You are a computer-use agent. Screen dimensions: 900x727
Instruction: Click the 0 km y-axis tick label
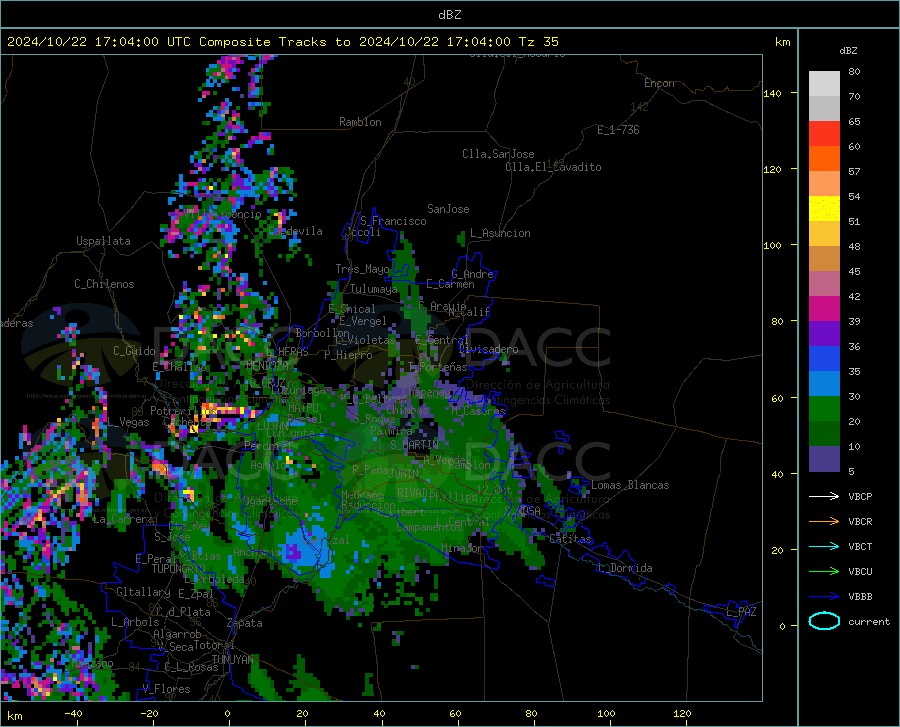782,626
